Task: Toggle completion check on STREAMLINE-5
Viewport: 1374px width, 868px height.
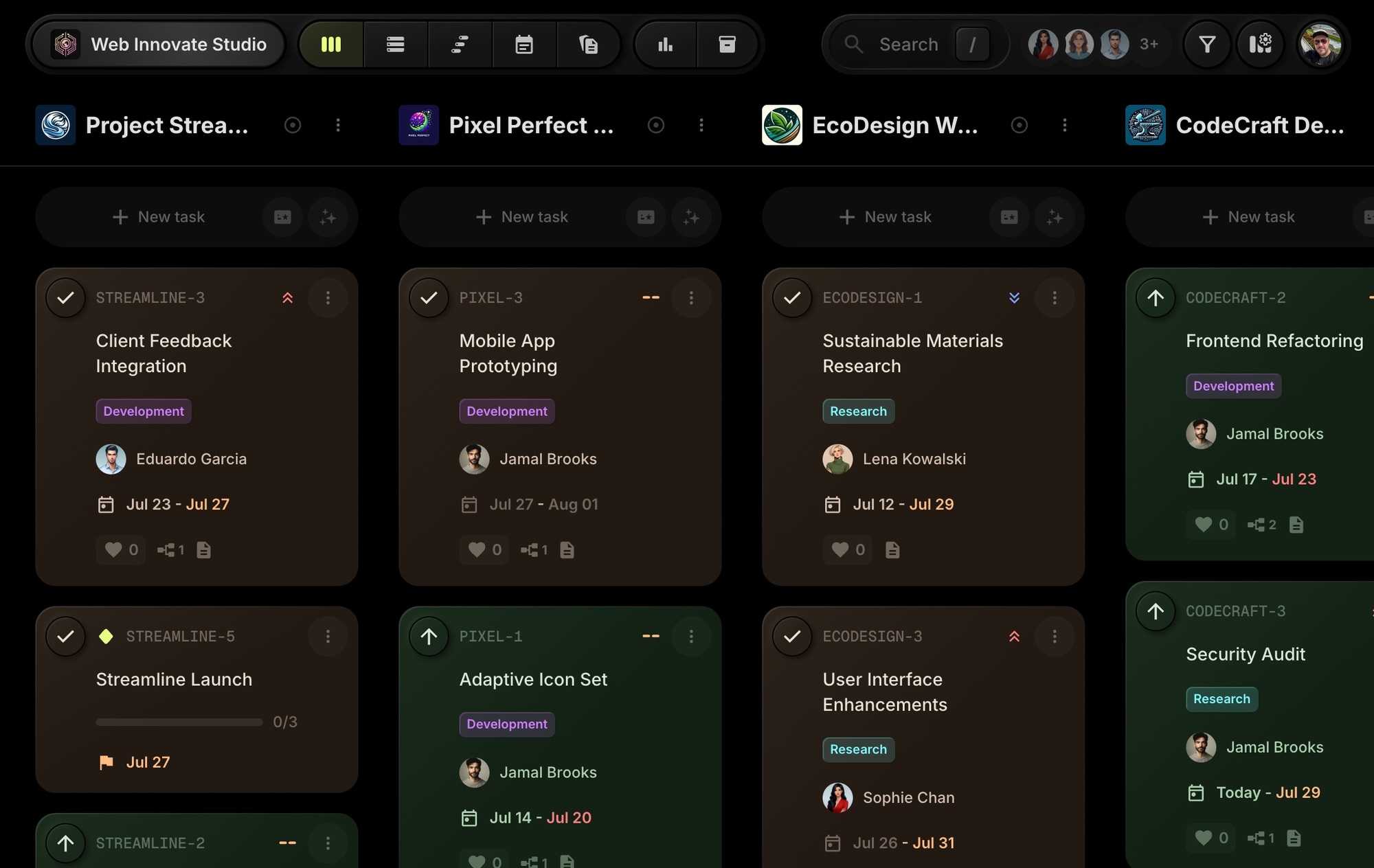Action: coord(65,636)
